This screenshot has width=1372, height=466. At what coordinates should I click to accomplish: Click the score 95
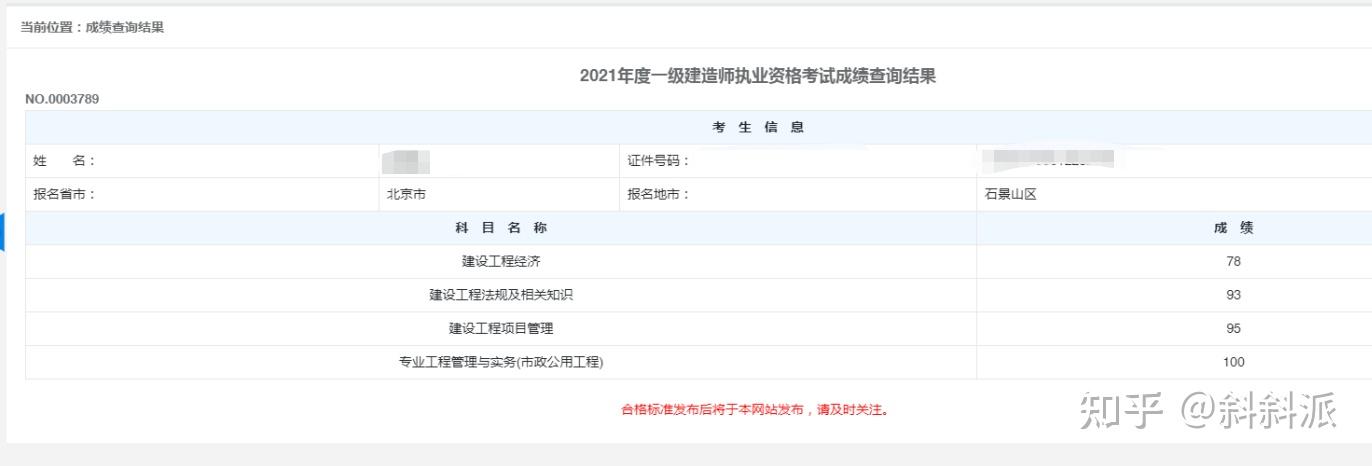1233,328
